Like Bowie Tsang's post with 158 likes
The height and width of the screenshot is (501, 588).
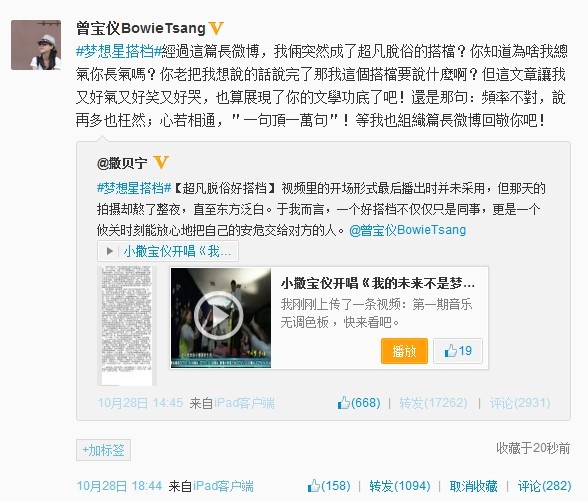[329, 486]
